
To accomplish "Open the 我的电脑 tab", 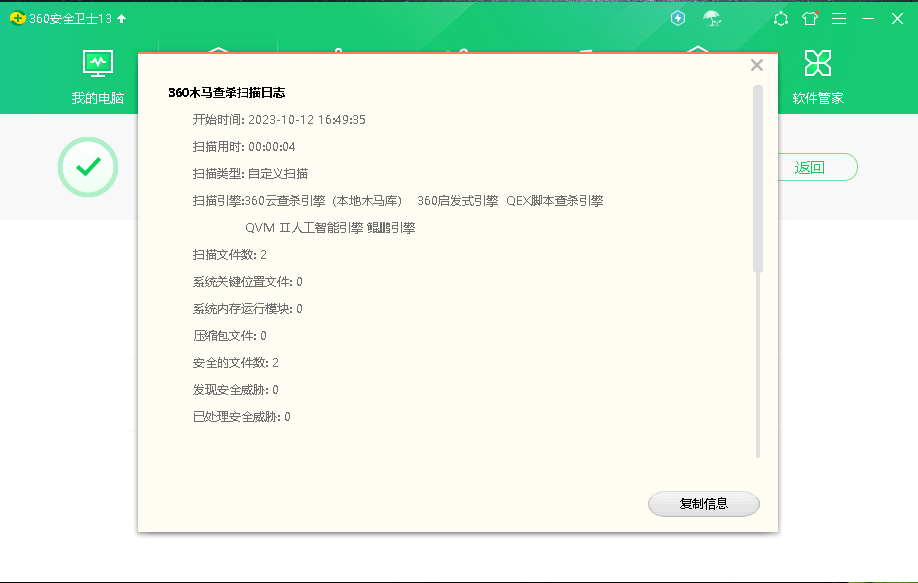I will click(97, 78).
